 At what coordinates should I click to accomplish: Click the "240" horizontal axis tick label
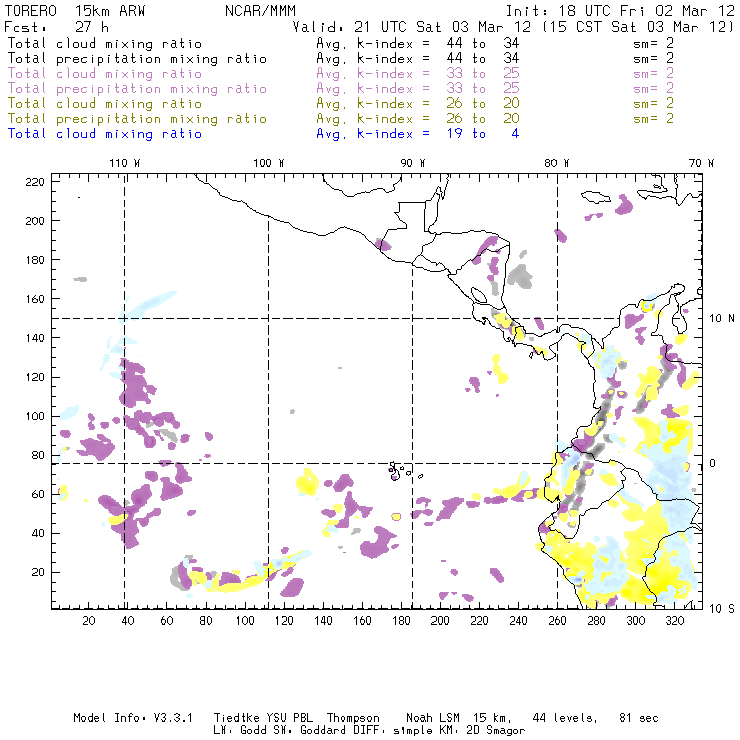click(518, 621)
